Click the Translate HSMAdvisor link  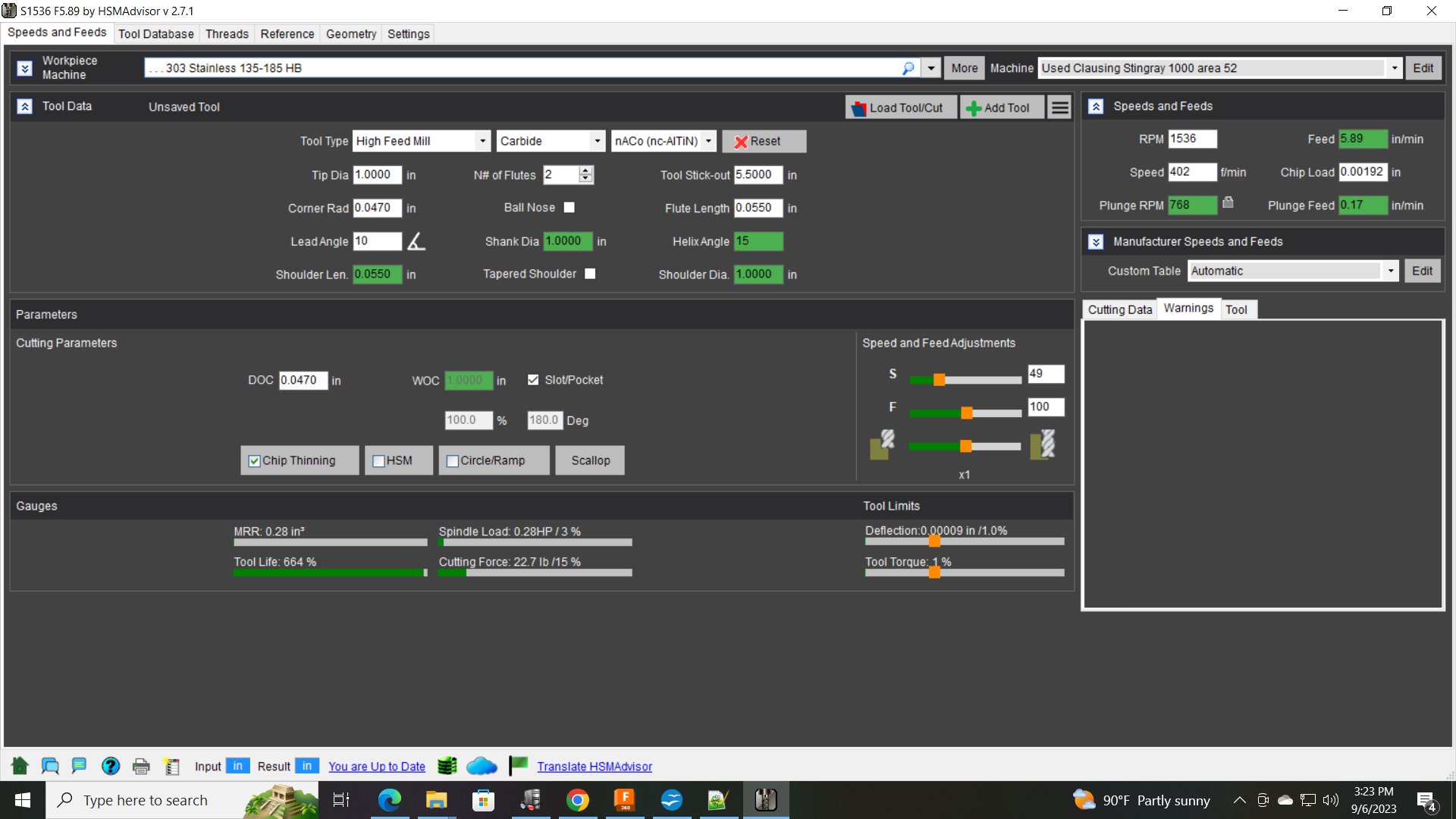(595, 767)
